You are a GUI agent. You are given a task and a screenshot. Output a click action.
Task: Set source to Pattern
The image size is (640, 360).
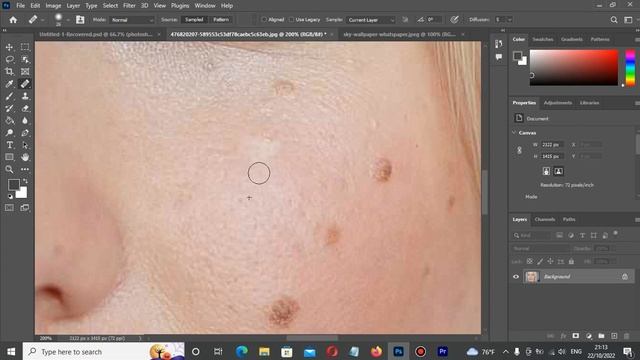click(221, 20)
